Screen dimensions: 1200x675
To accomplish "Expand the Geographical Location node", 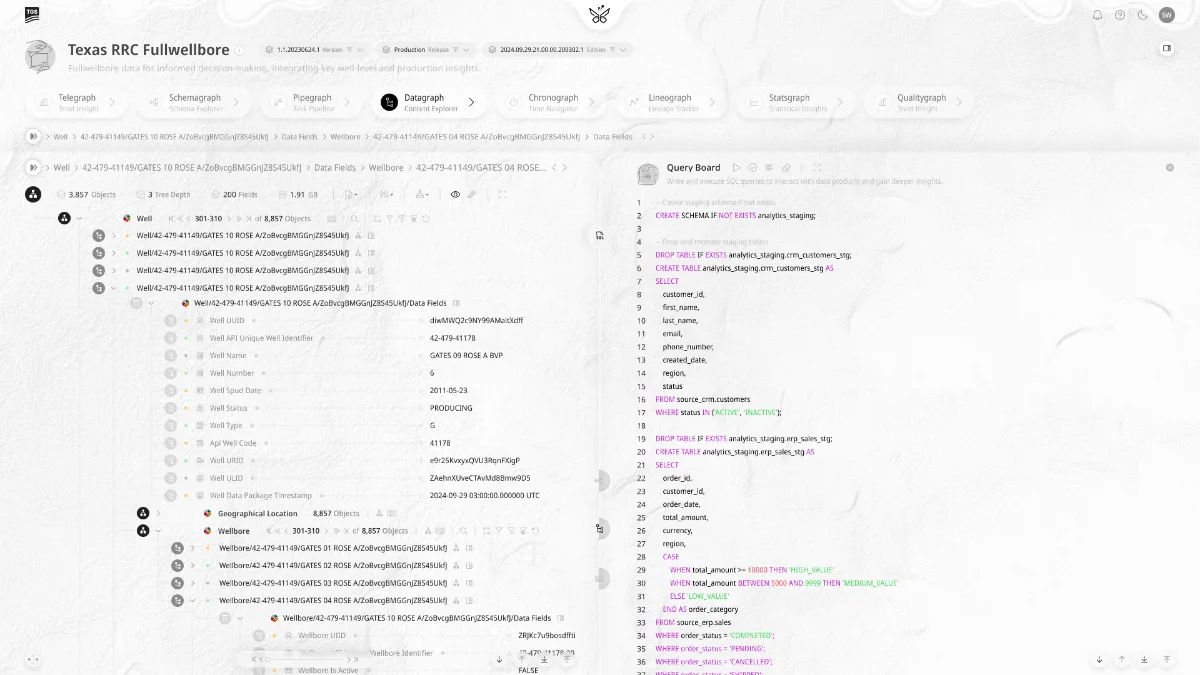I will [158, 513].
